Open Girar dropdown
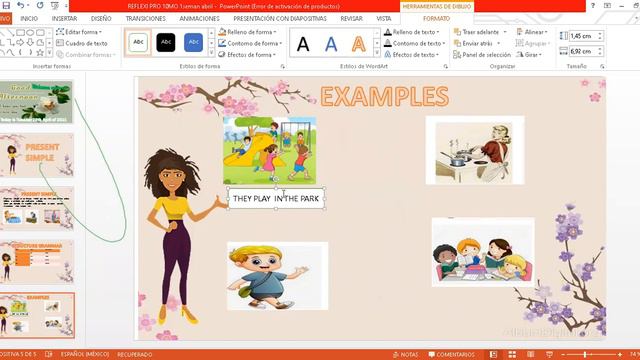Screen dimensions: 640x360 pos(529,55)
